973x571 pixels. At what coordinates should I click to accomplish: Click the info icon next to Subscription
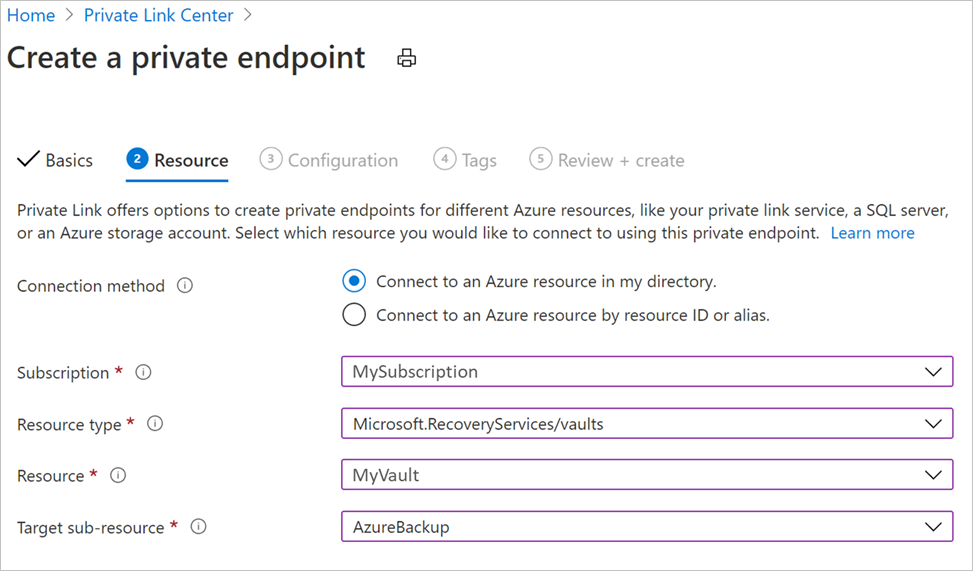click(x=143, y=372)
